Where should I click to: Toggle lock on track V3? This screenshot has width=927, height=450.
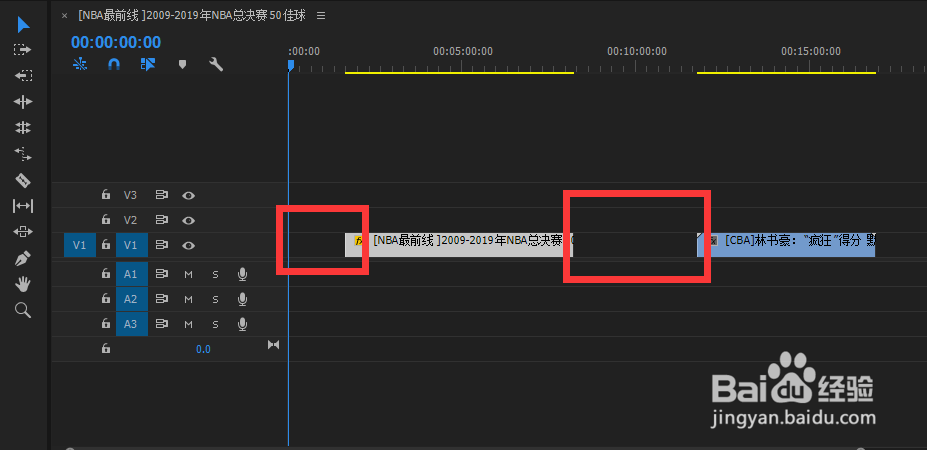[x=106, y=195]
